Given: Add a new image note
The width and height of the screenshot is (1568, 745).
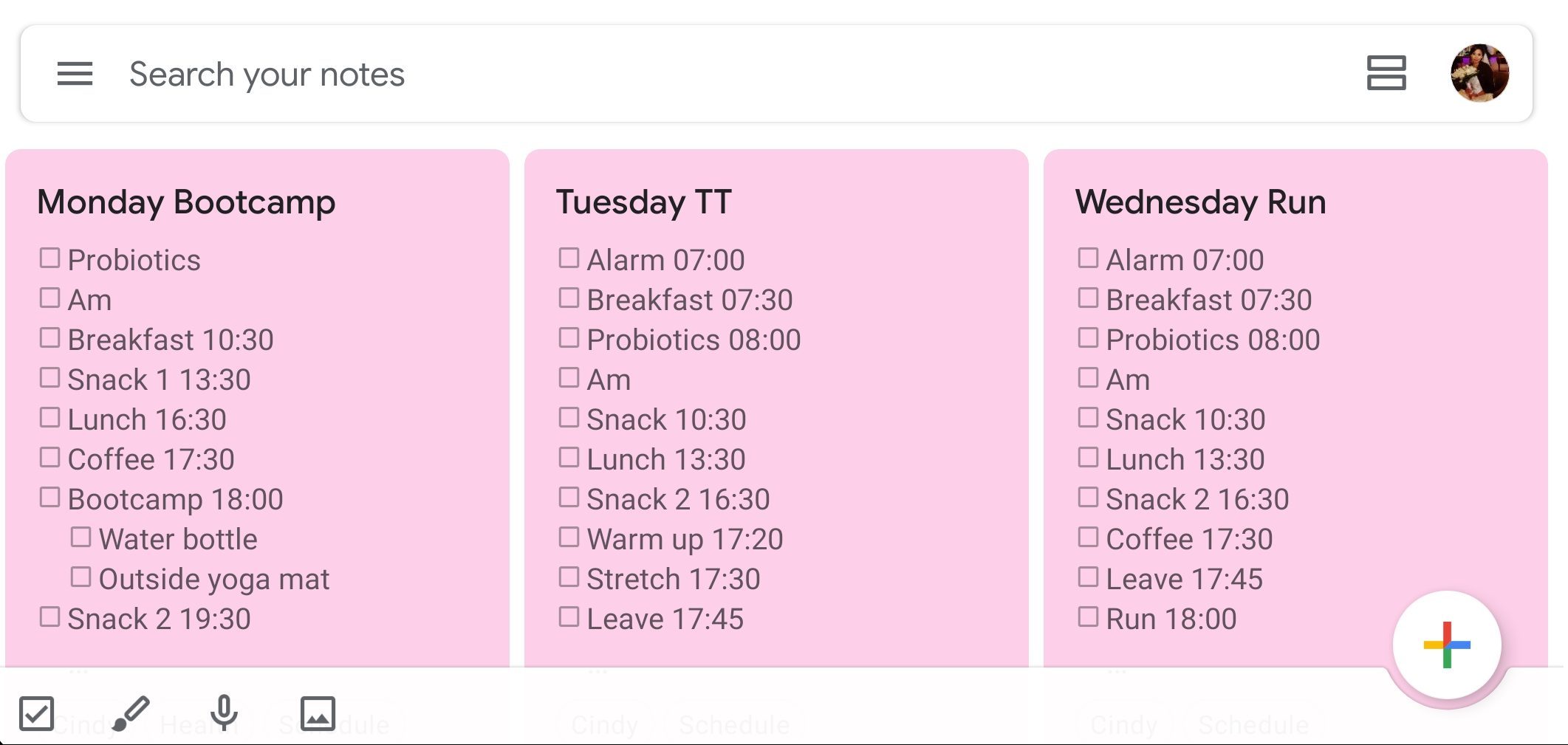Looking at the screenshot, I should [318, 713].
